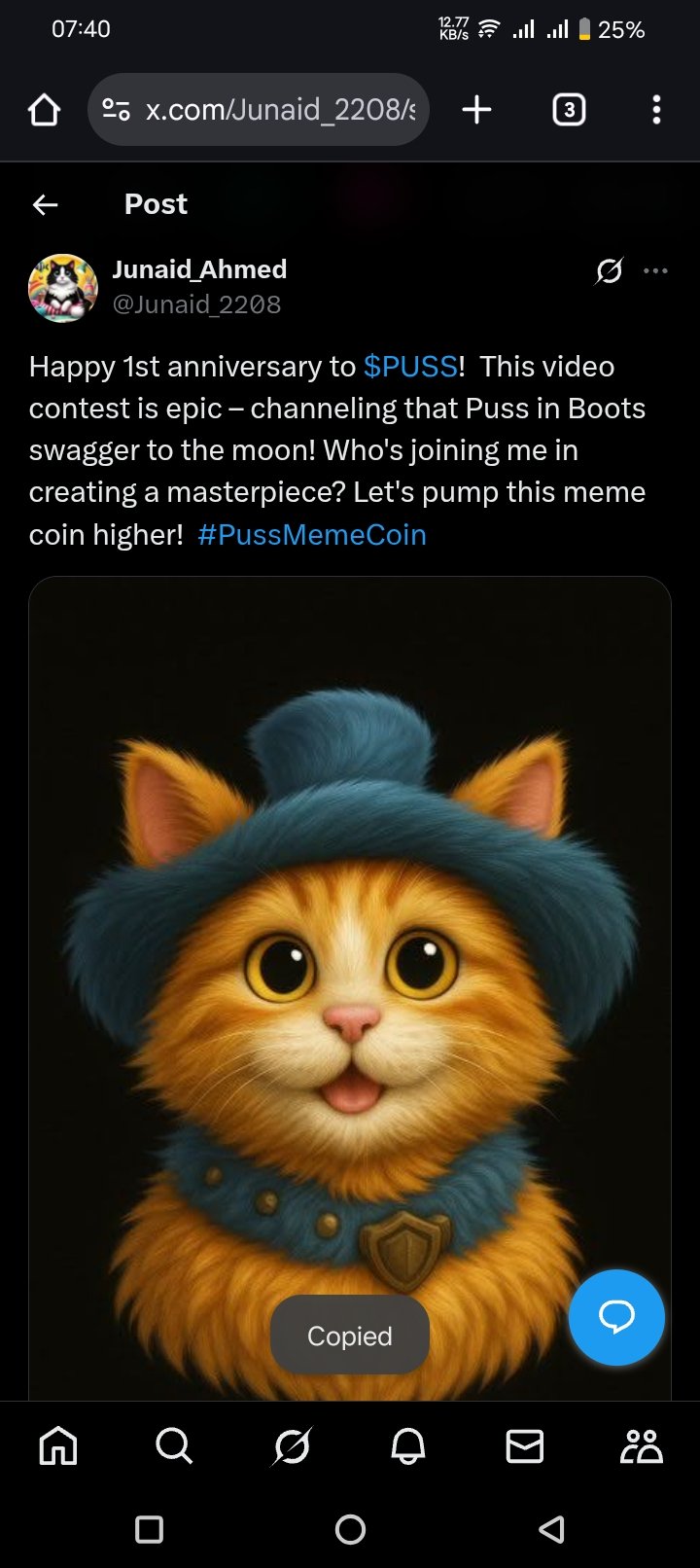Open Search tab in bottom bar
700x1568 pixels.
tap(174, 1446)
